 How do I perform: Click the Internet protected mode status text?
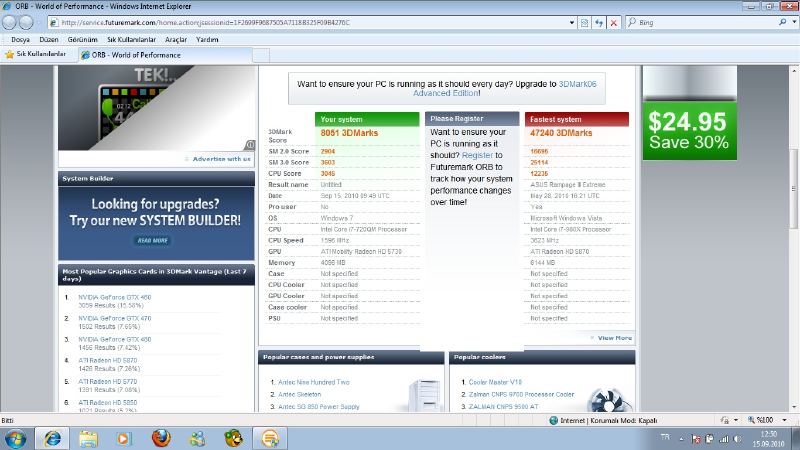coord(608,421)
